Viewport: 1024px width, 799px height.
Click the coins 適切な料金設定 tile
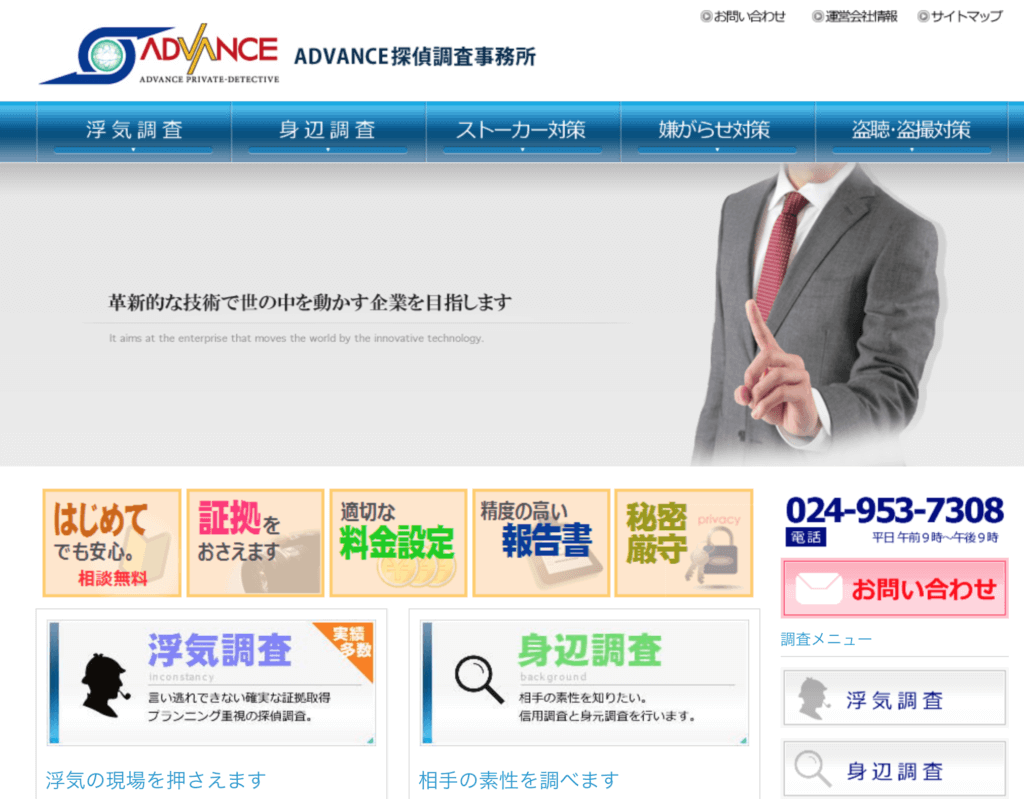pyautogui.click(x=398, y=543)
